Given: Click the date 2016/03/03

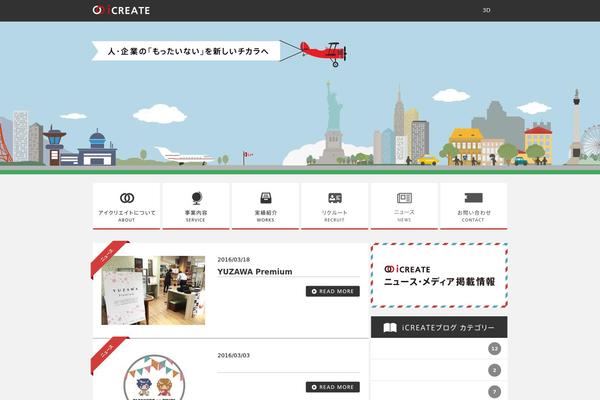Looking at the screenshot, I should tap(233, 355).
